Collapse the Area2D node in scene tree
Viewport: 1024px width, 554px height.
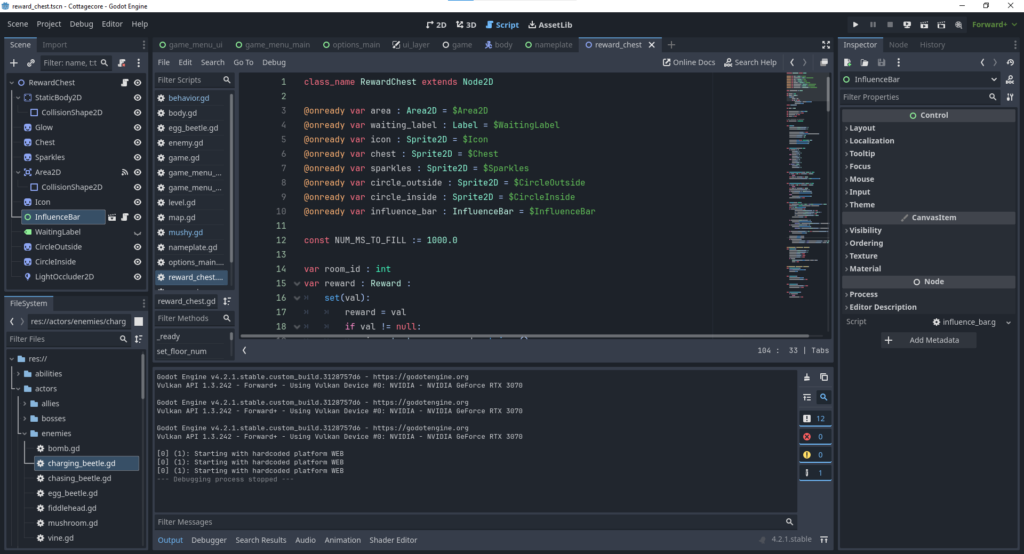click(x=13, y=172)
